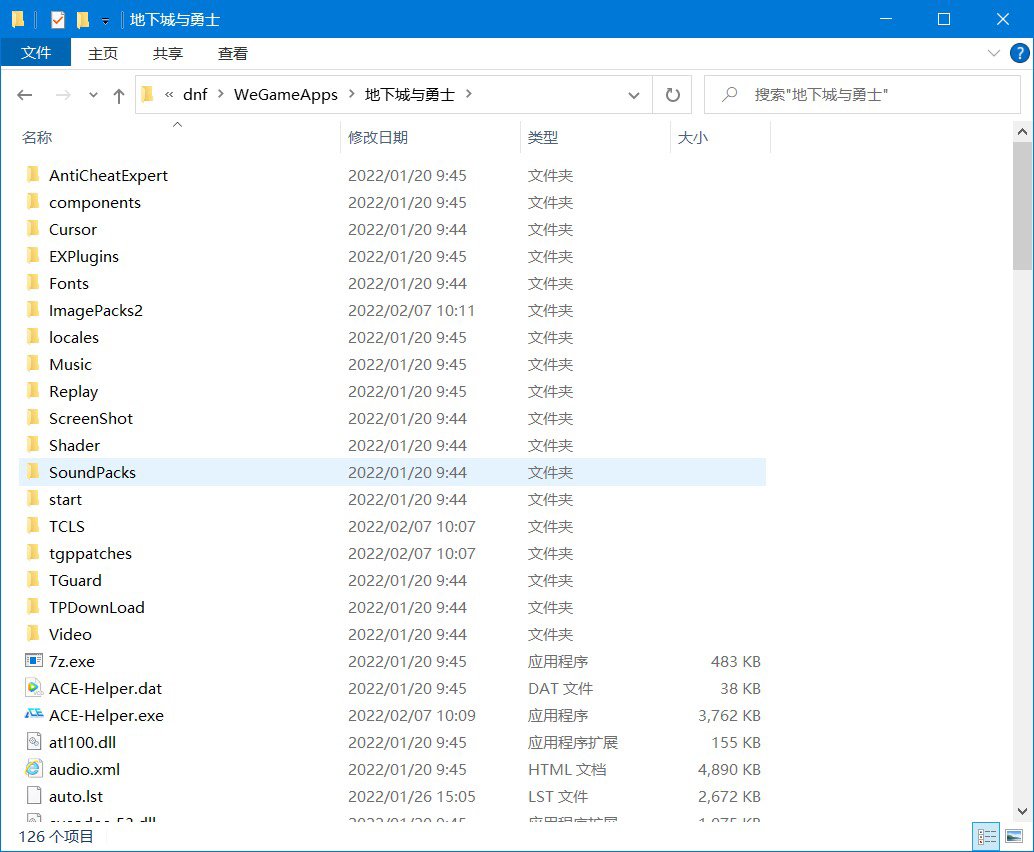This screenshot has width=1034, height=852.
Task: Select the components folder icon
Action: click(33, 201)
